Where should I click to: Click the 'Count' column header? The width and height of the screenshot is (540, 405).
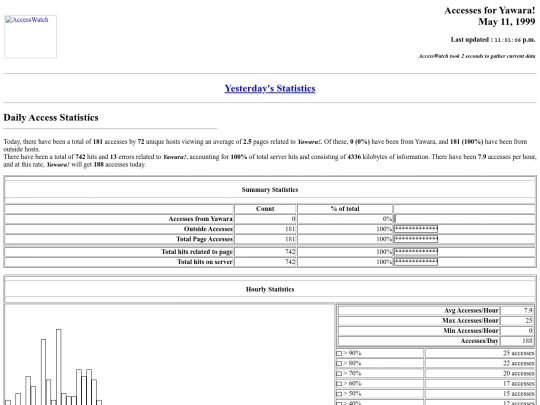265,209
